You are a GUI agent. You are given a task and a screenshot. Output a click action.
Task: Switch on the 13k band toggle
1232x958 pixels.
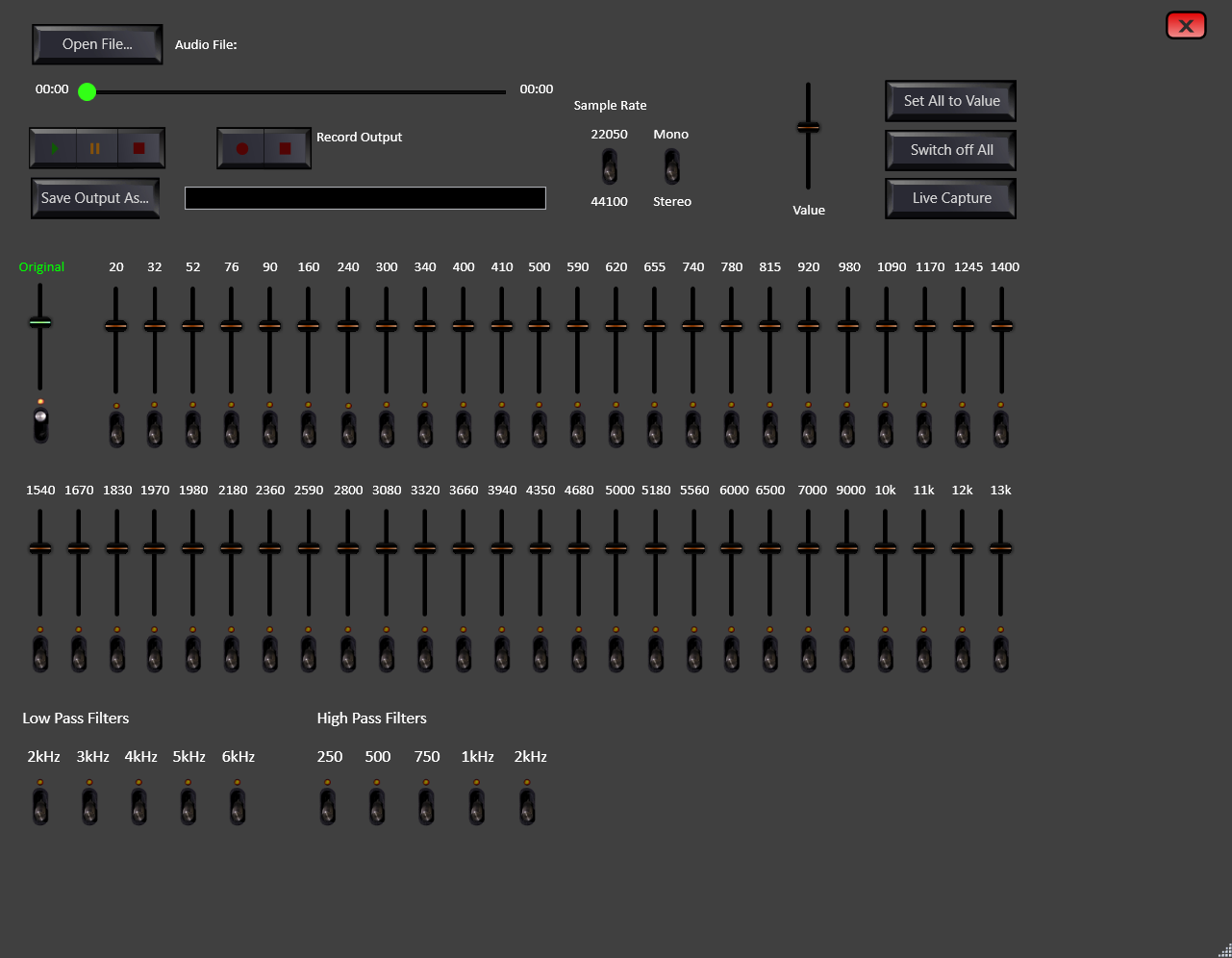pos(1000,652)
